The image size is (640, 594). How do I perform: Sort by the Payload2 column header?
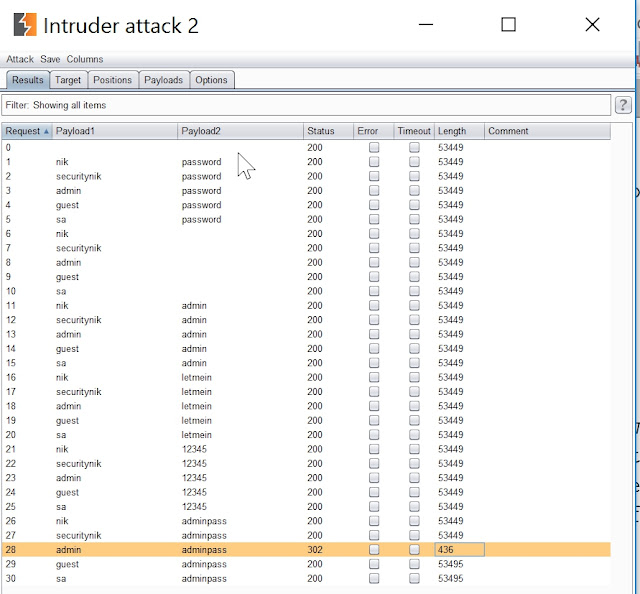coord(241,131)
